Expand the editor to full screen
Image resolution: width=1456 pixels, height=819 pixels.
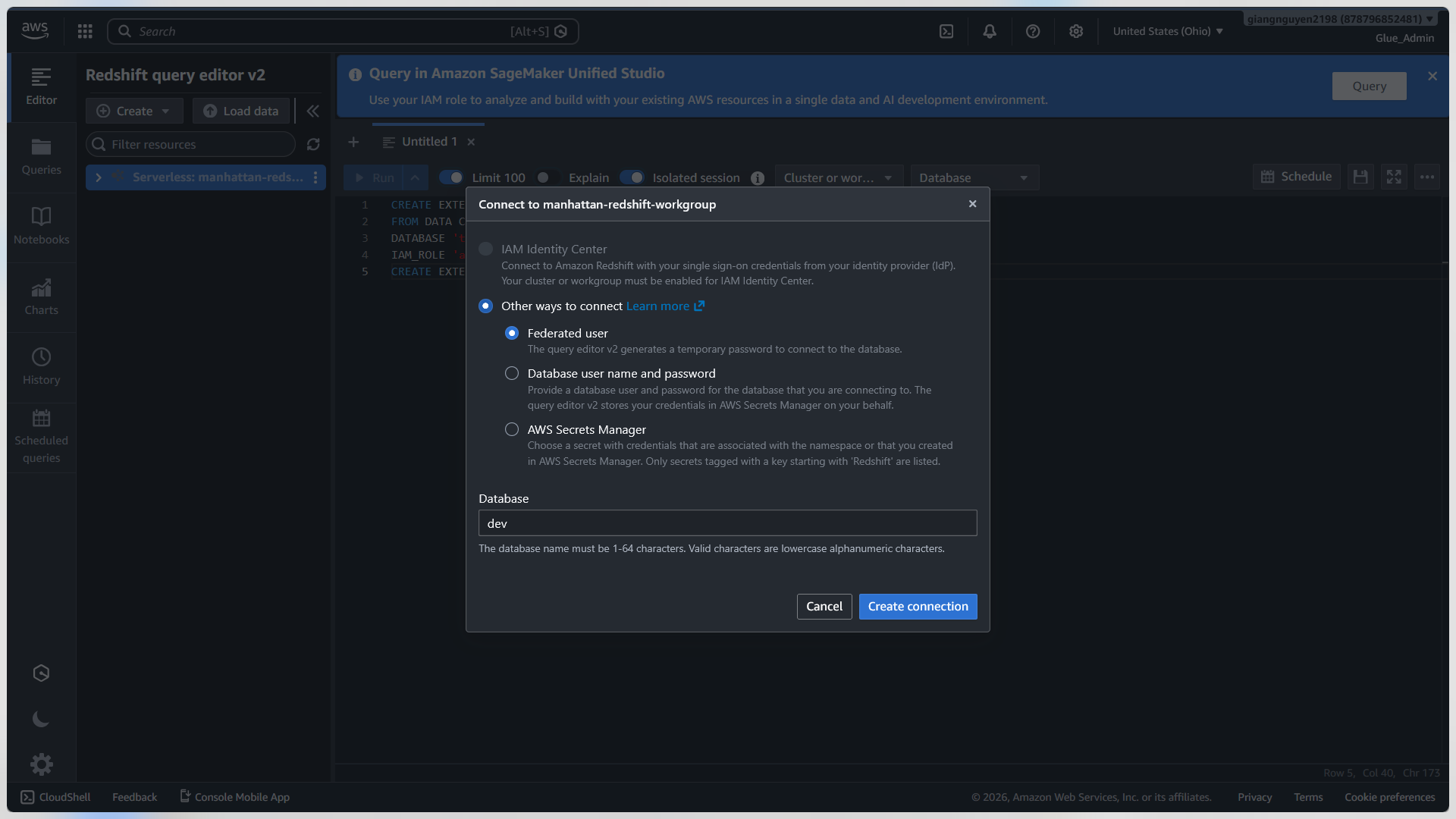pos(1394,177)
